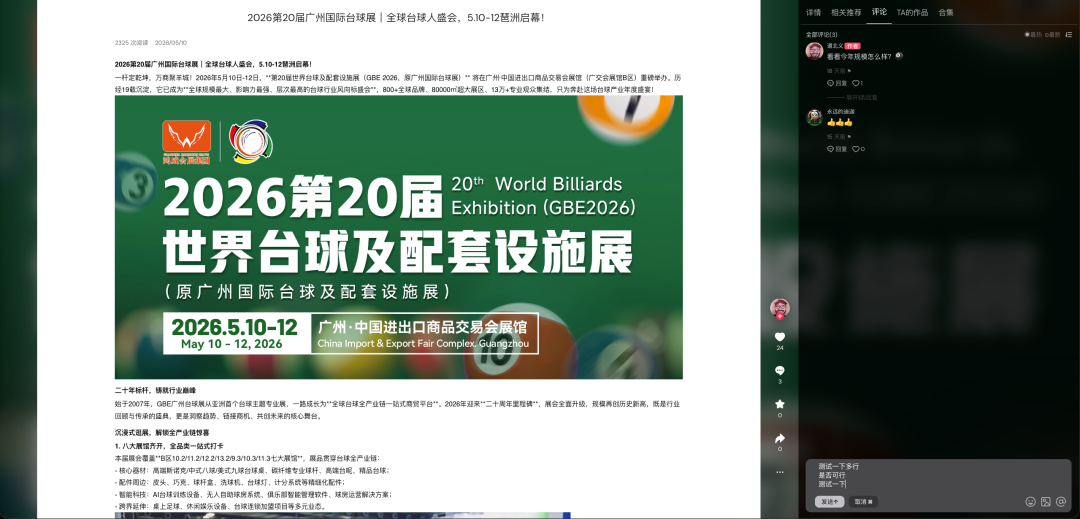Open the first commenter's avatar (author)
The height and width of the screenshot is (519, 1080).
(814, 51)
